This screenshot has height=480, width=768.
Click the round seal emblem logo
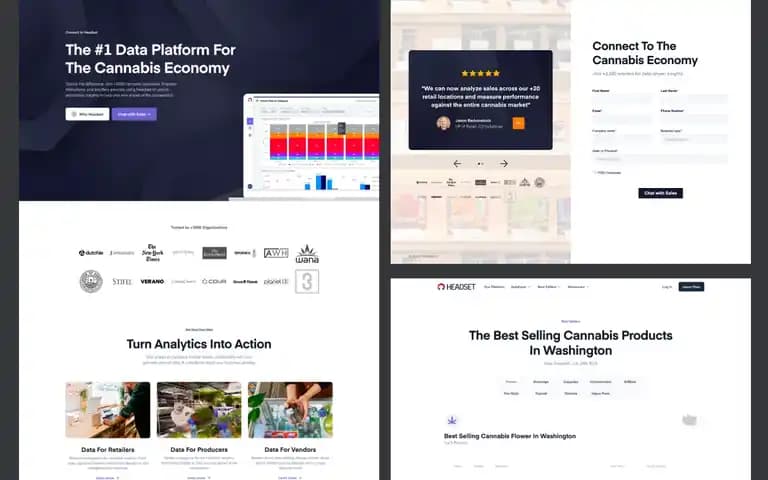point(91,282)
